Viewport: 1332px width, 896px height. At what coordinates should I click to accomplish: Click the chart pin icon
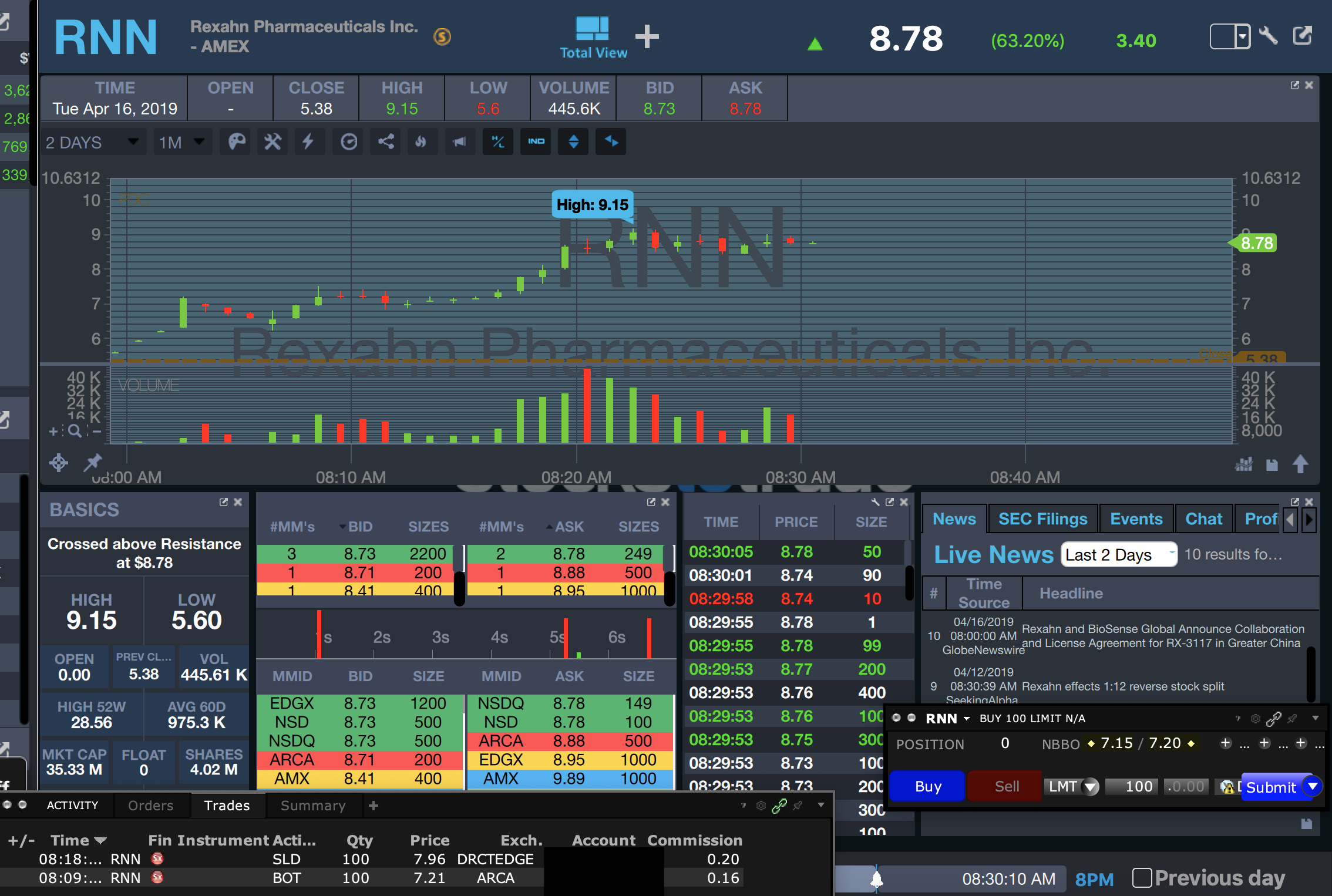tap(93, 463)
